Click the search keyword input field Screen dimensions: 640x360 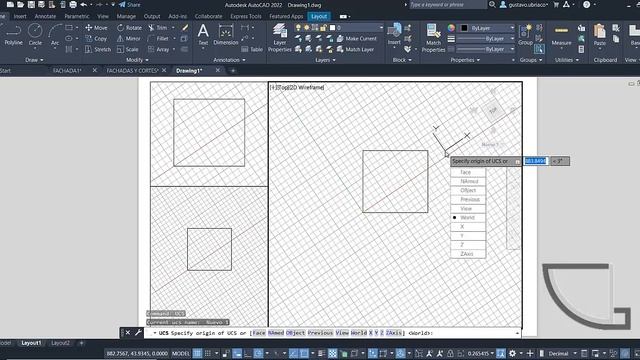[x=448, y=4]
